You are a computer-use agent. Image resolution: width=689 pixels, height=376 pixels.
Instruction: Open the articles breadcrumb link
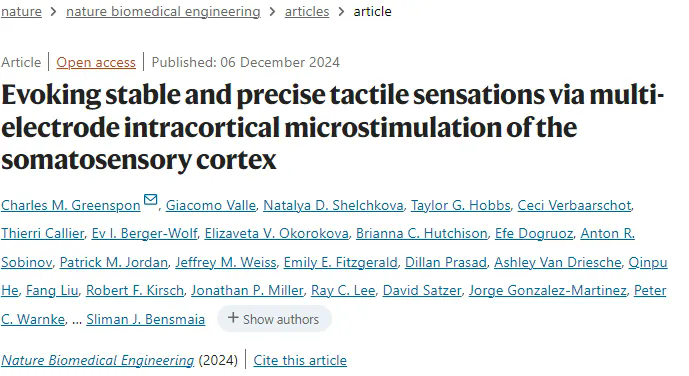coord(307,11)
